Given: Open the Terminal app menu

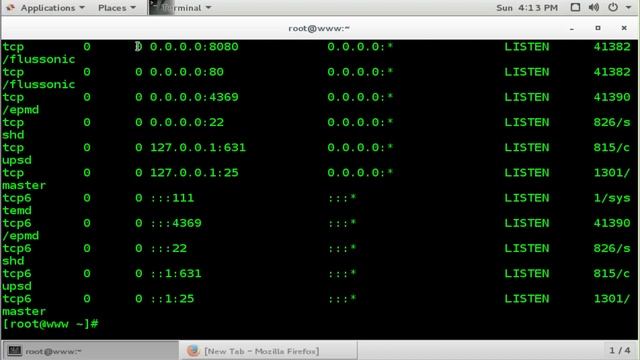Looking at the screenshot, I should (181, 8).
